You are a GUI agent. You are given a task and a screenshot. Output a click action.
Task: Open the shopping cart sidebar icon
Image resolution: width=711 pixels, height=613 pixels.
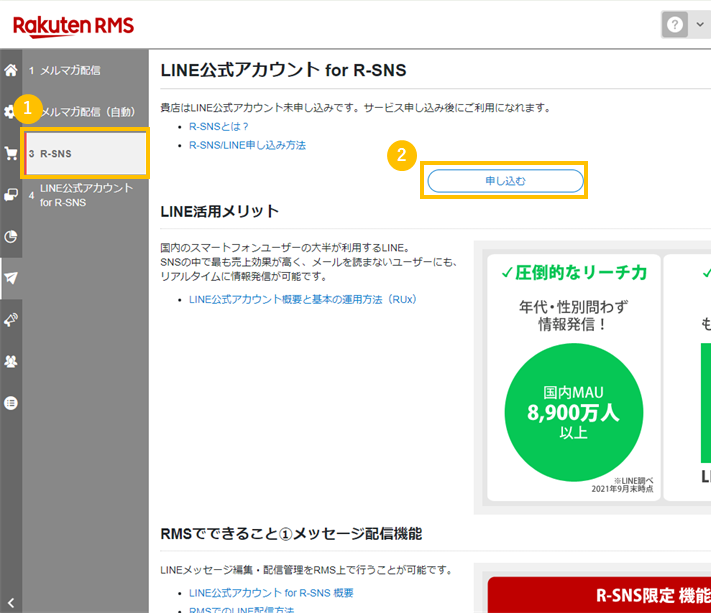[11, 153]
